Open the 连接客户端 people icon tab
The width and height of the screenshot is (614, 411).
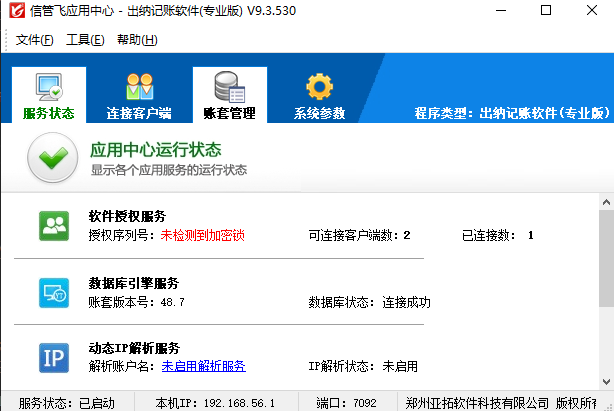point(139,86)
